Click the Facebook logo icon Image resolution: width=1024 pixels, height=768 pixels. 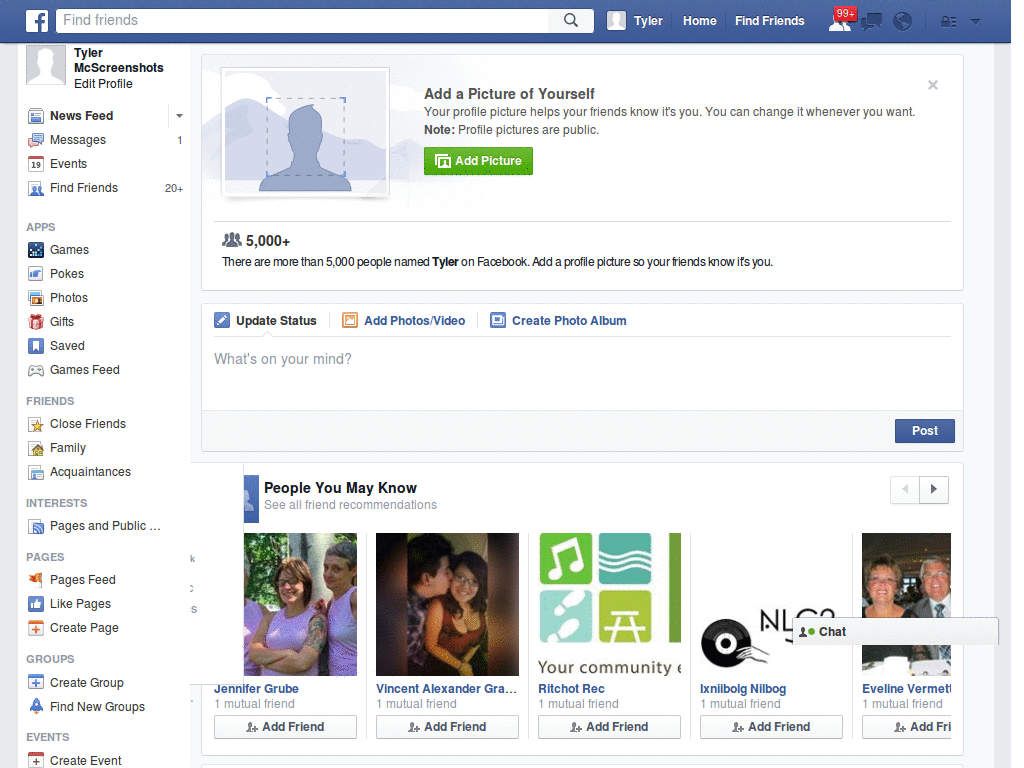(37, 21)
